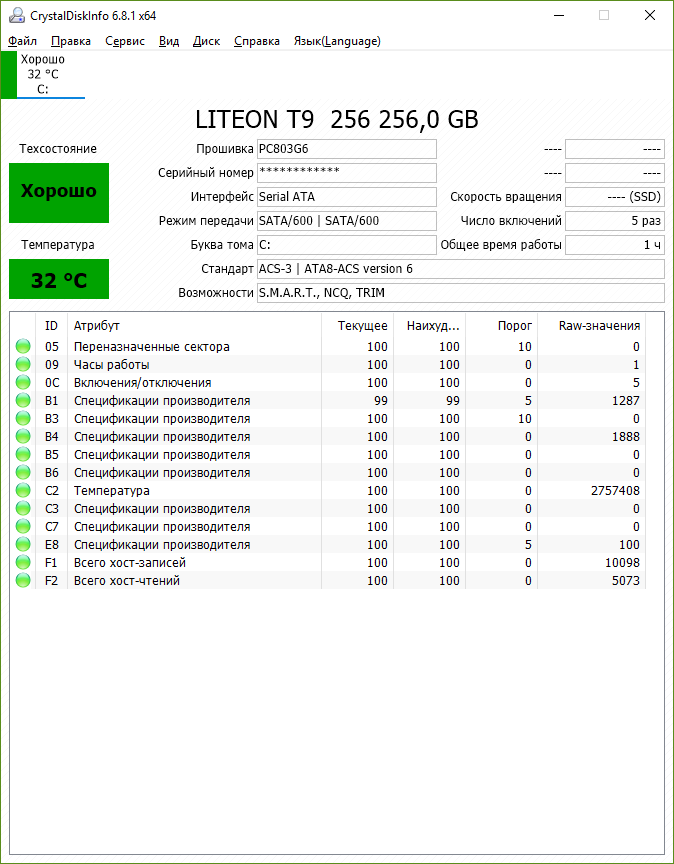
Task: Click the green status dot for attribute B6
Action: (23, 473)
